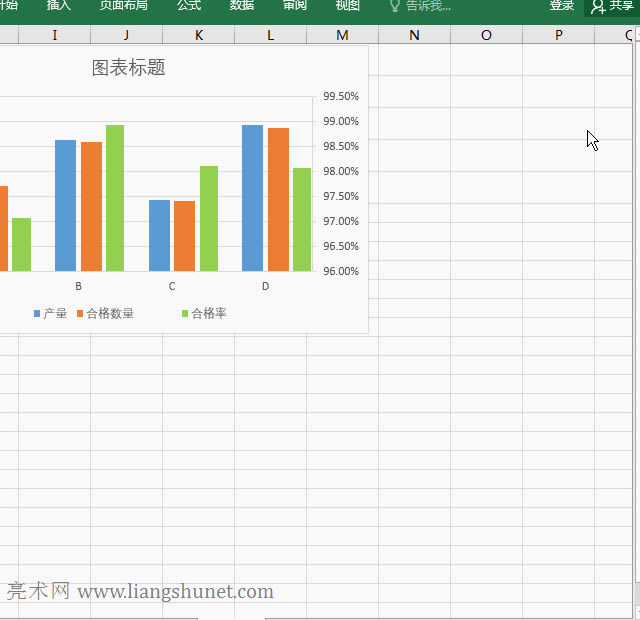Select column P header

coord(558,36)
